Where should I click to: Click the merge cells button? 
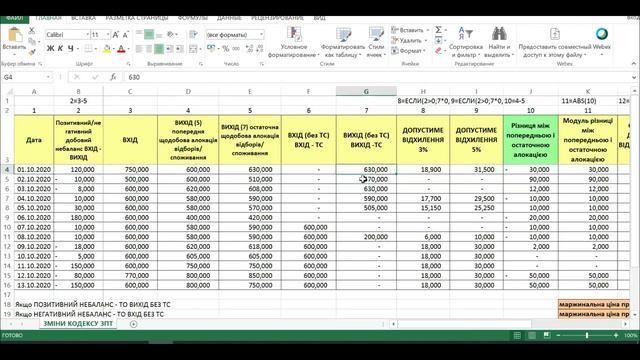pyautogui.click(x=193, y=49)
